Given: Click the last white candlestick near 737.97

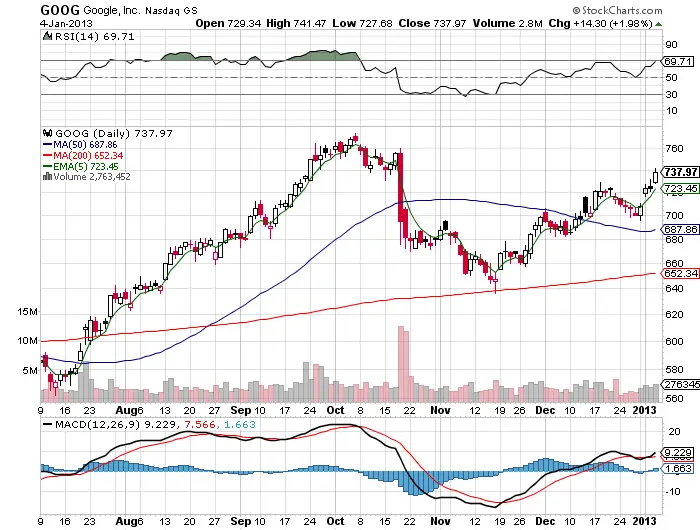Looking at the screenshot, I should (x=655, y=176).
